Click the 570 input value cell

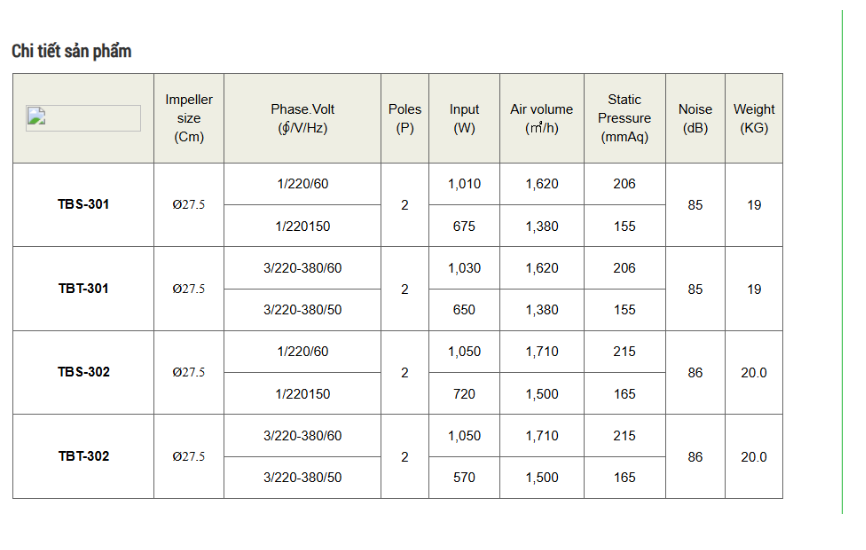pos(464,478)
